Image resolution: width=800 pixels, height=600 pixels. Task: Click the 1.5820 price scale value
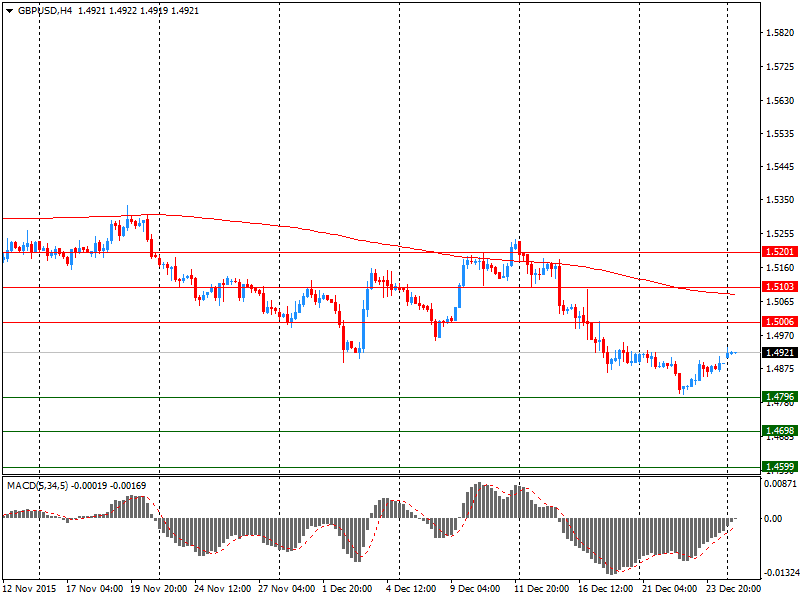click(x=781, y=33)
